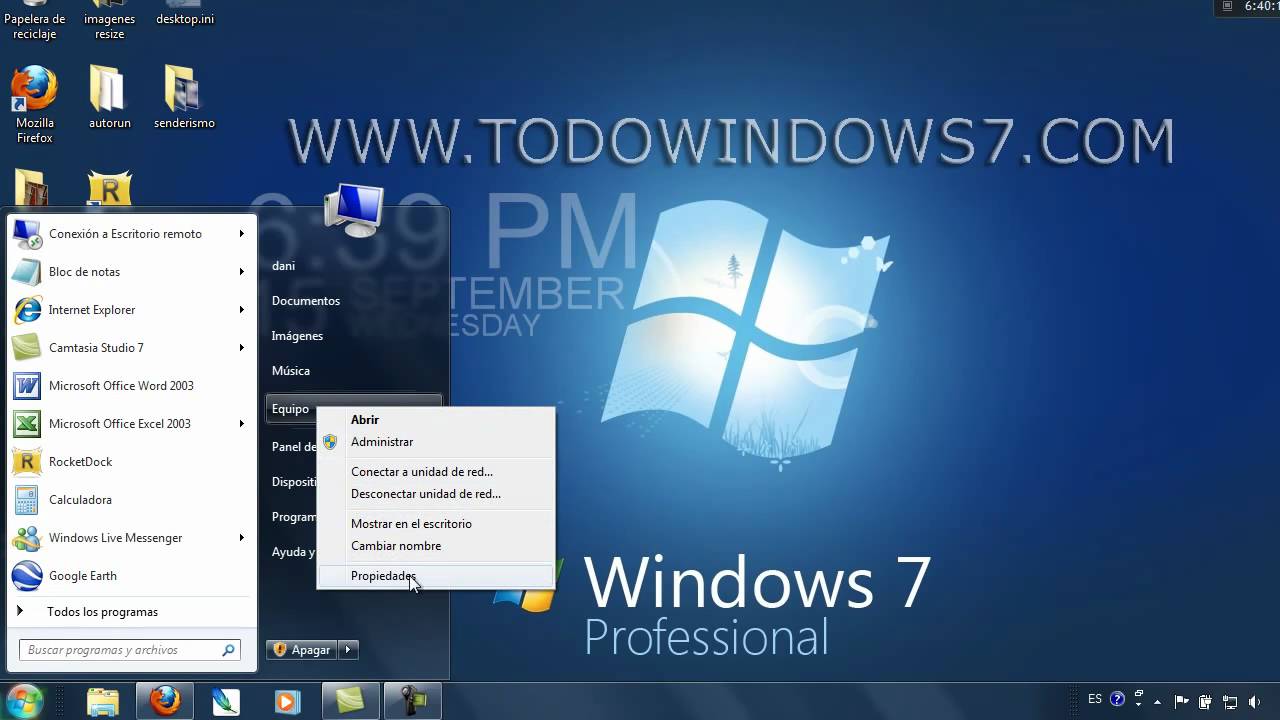The height and width of the screenshot is (720, 1280).
Task: Click the ES language indicator
Action: (x=1095, y=700)
